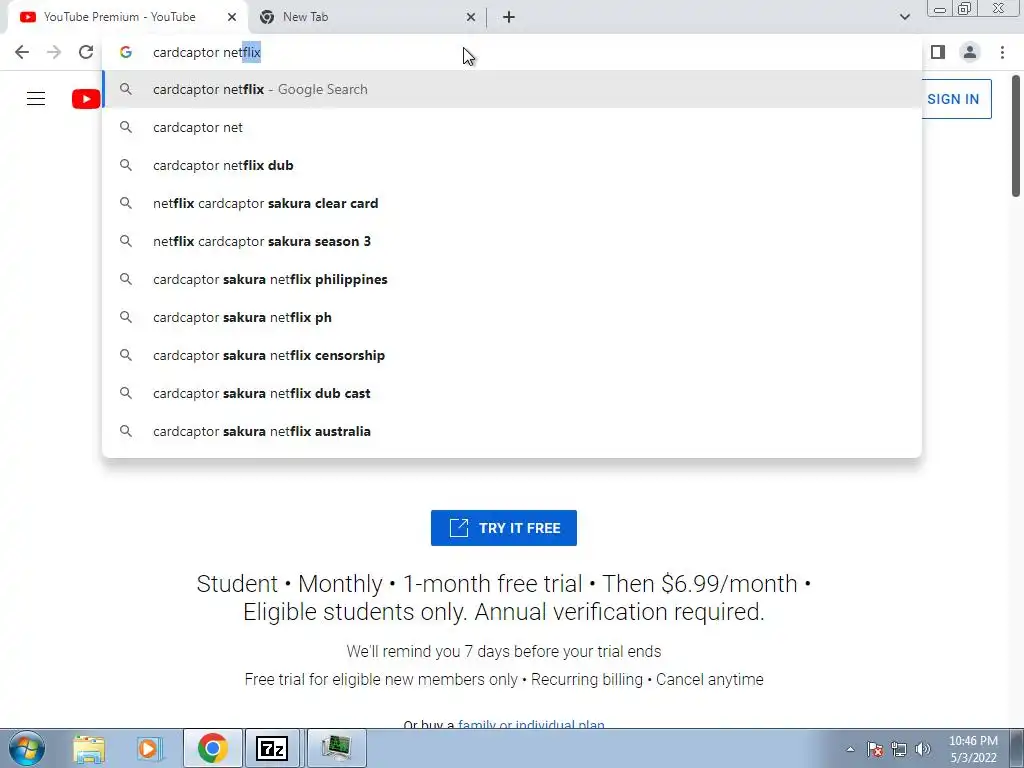1024x768 pixels.
Task: Launch Windows Media Player from taskbar
Action: pos(149,748)
